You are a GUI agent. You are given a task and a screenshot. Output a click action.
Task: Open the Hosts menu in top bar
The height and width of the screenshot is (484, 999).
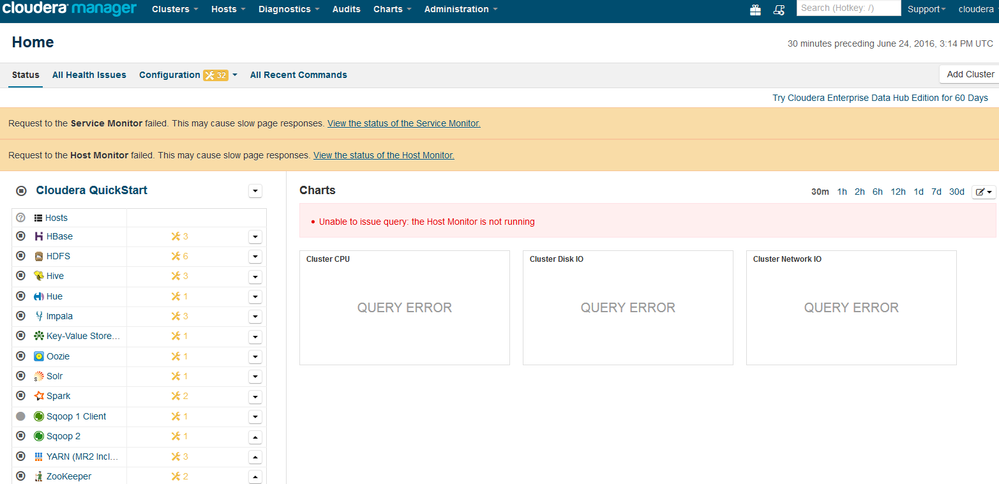point(228,10)
